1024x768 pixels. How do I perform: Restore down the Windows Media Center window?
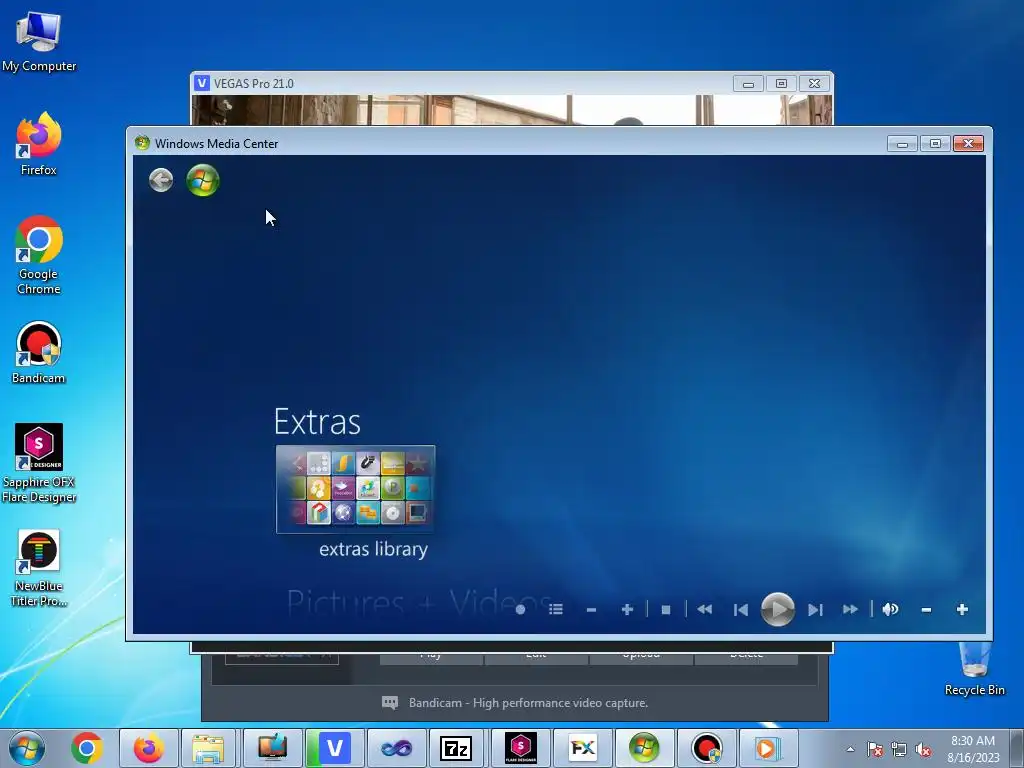[935, 144]
